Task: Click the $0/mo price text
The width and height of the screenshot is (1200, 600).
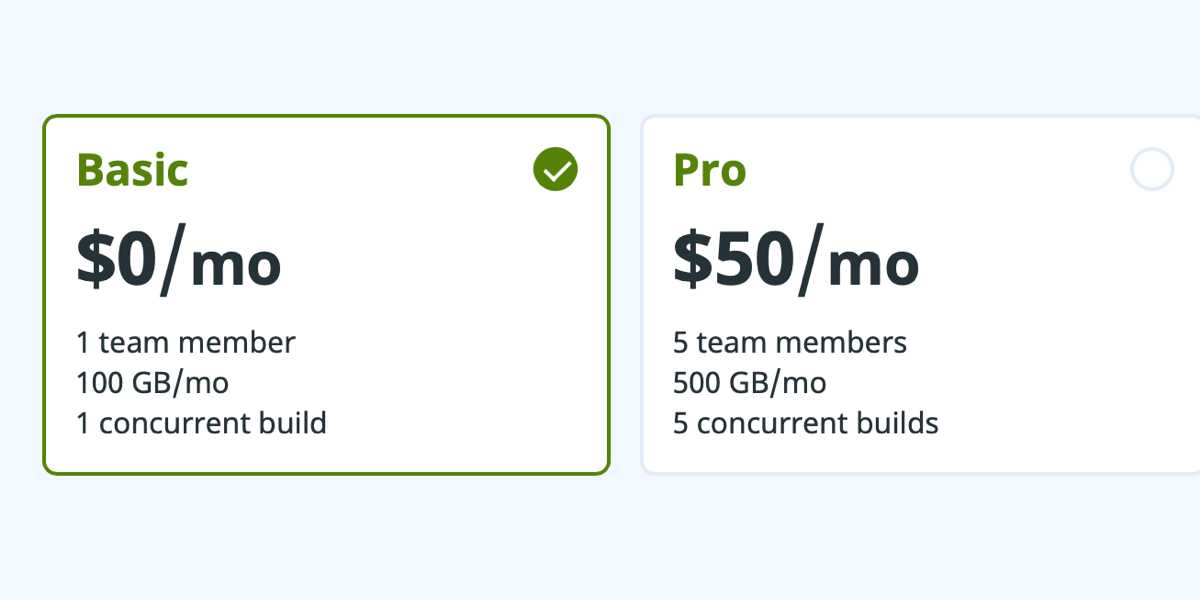Action: tap(179, 261)
